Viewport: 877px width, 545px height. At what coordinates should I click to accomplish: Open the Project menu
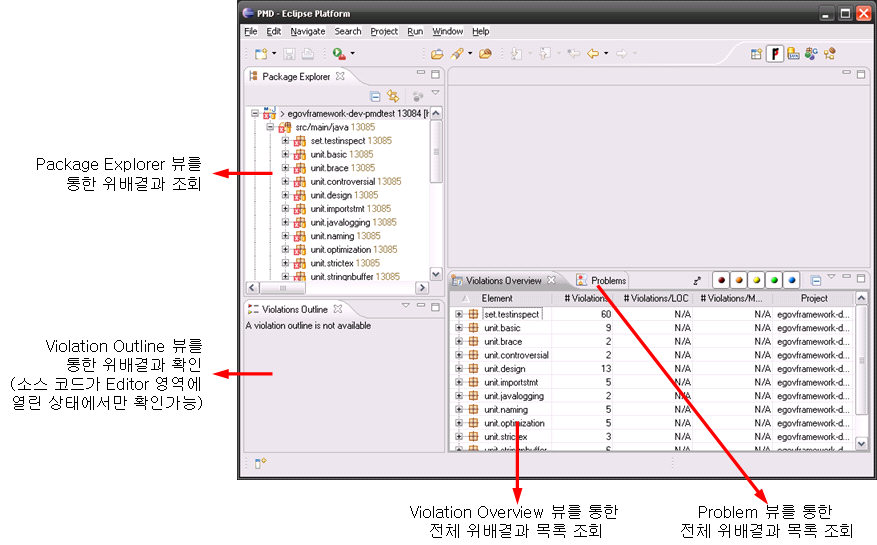point(384,32)
